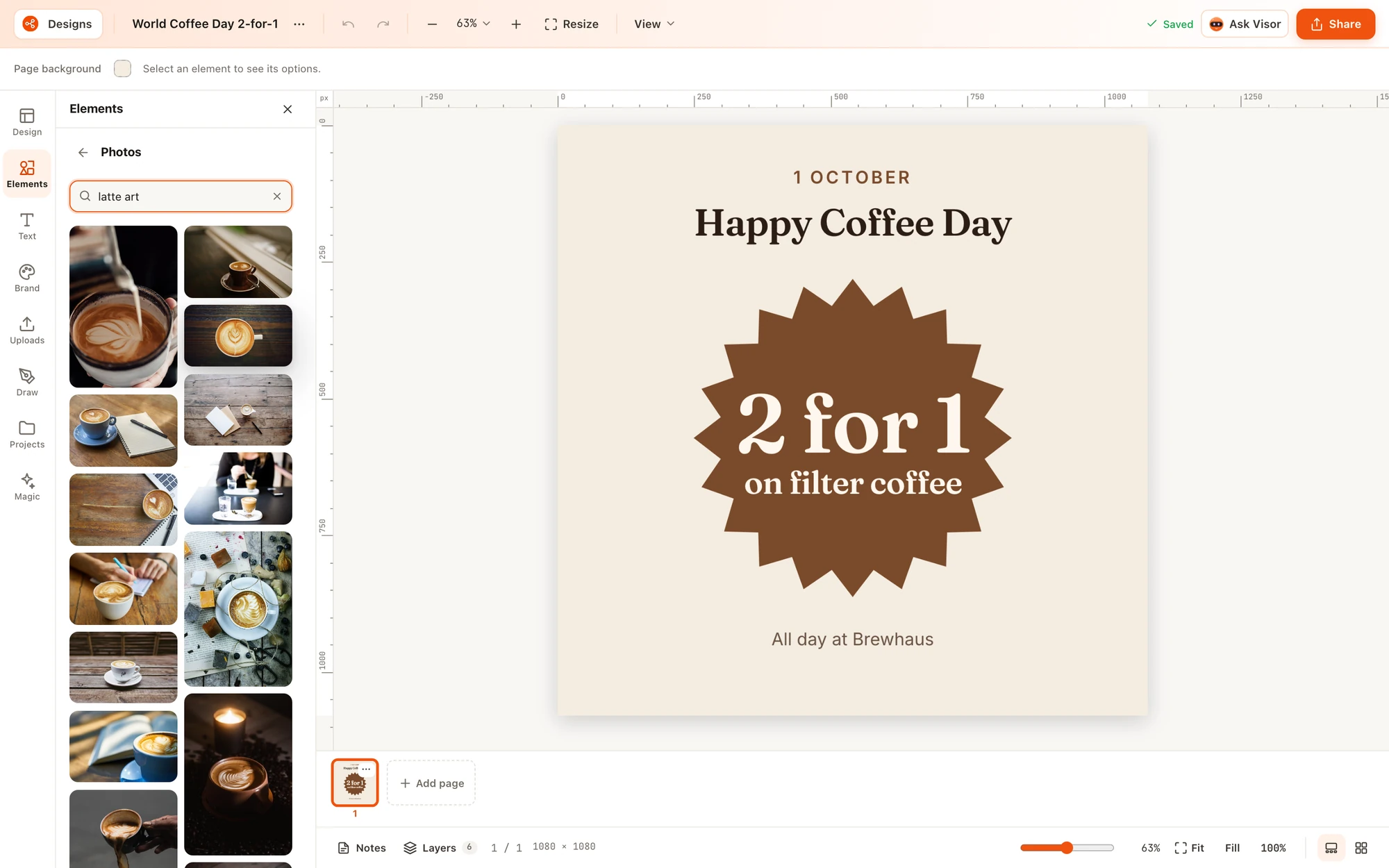The image size is (1389, 868).
Task: Select the brown starburst badge shape
Action: (x=852, y=438)
